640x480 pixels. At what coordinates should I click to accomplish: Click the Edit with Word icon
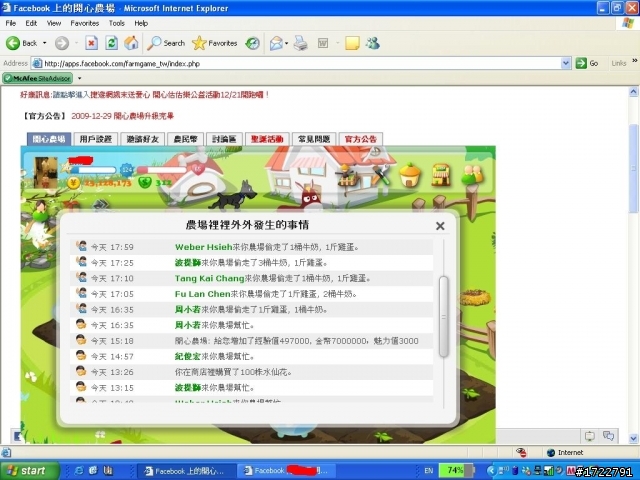click(x=323, y=43)
